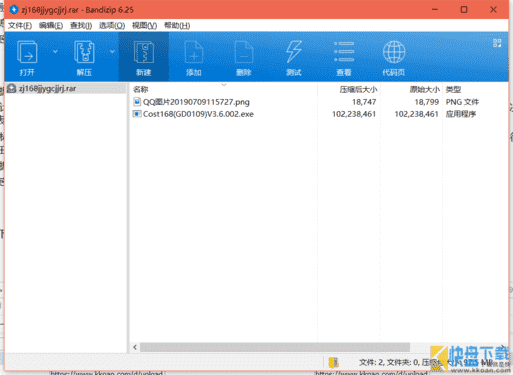Image resolution: width=513 pixels, height=375 pixels.
Task: Click the Codepage (代码页) globe icon
Action: pyautogui.click(x=394, y=52)
